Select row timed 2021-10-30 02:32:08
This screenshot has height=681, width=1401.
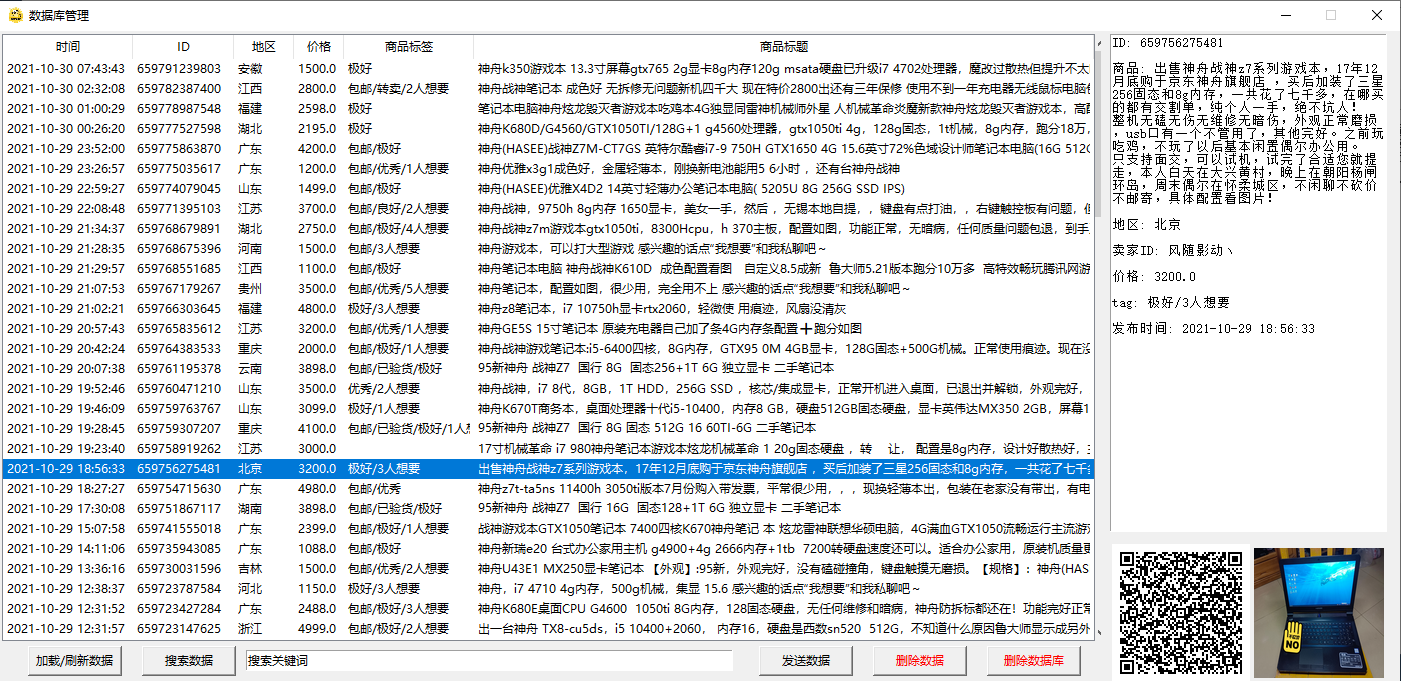coord(548,89)
